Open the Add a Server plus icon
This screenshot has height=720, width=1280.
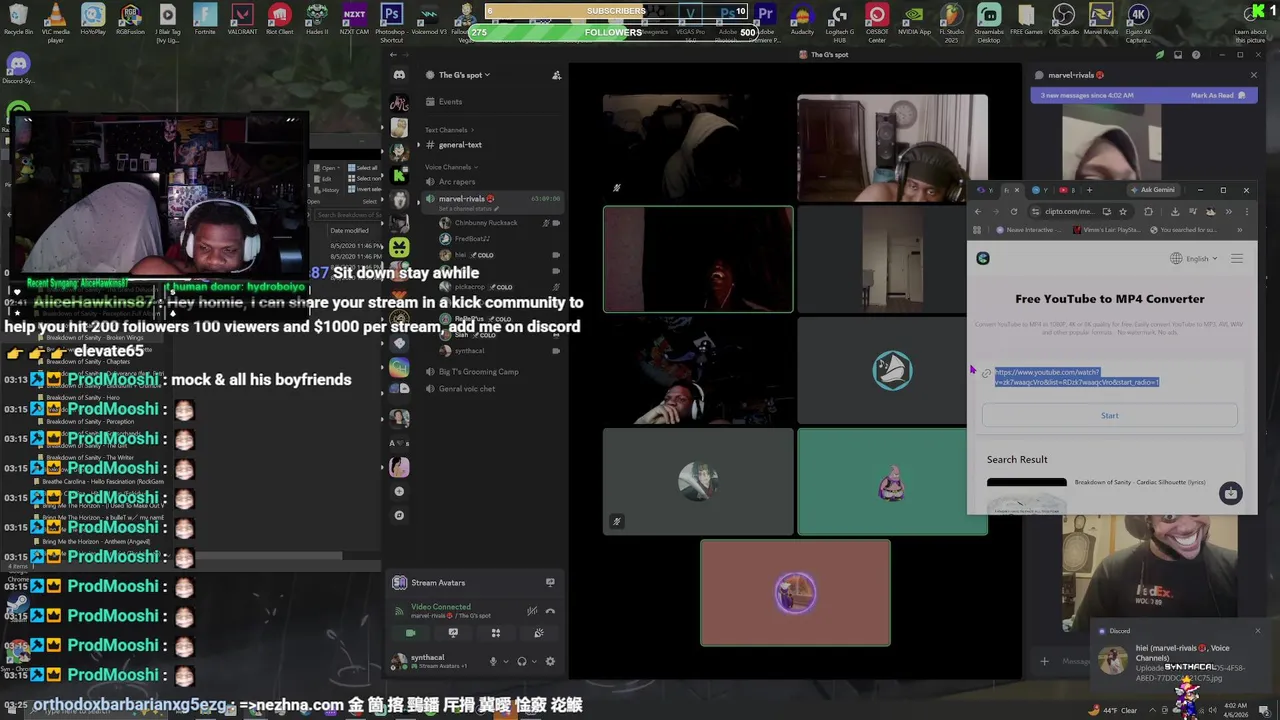coord(399,491)
